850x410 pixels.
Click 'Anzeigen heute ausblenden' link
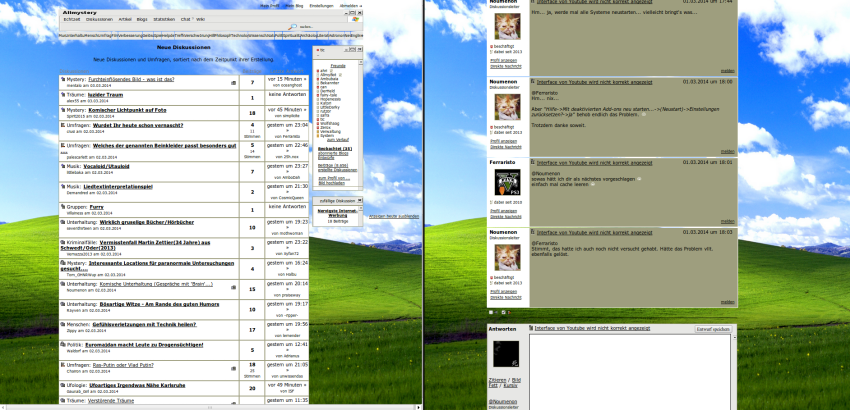point(394,216)
